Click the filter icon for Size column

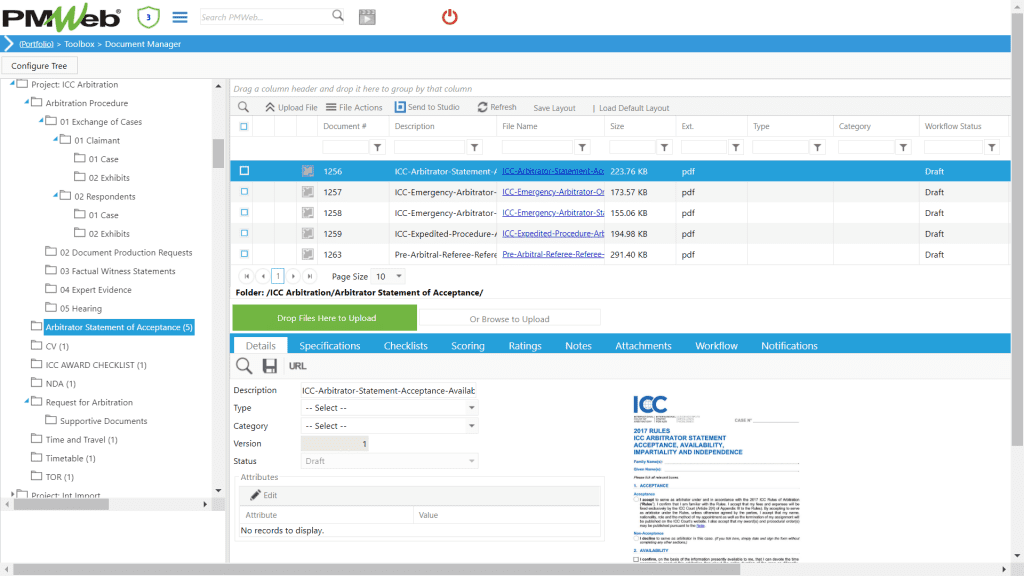click(x=664, y=148)
